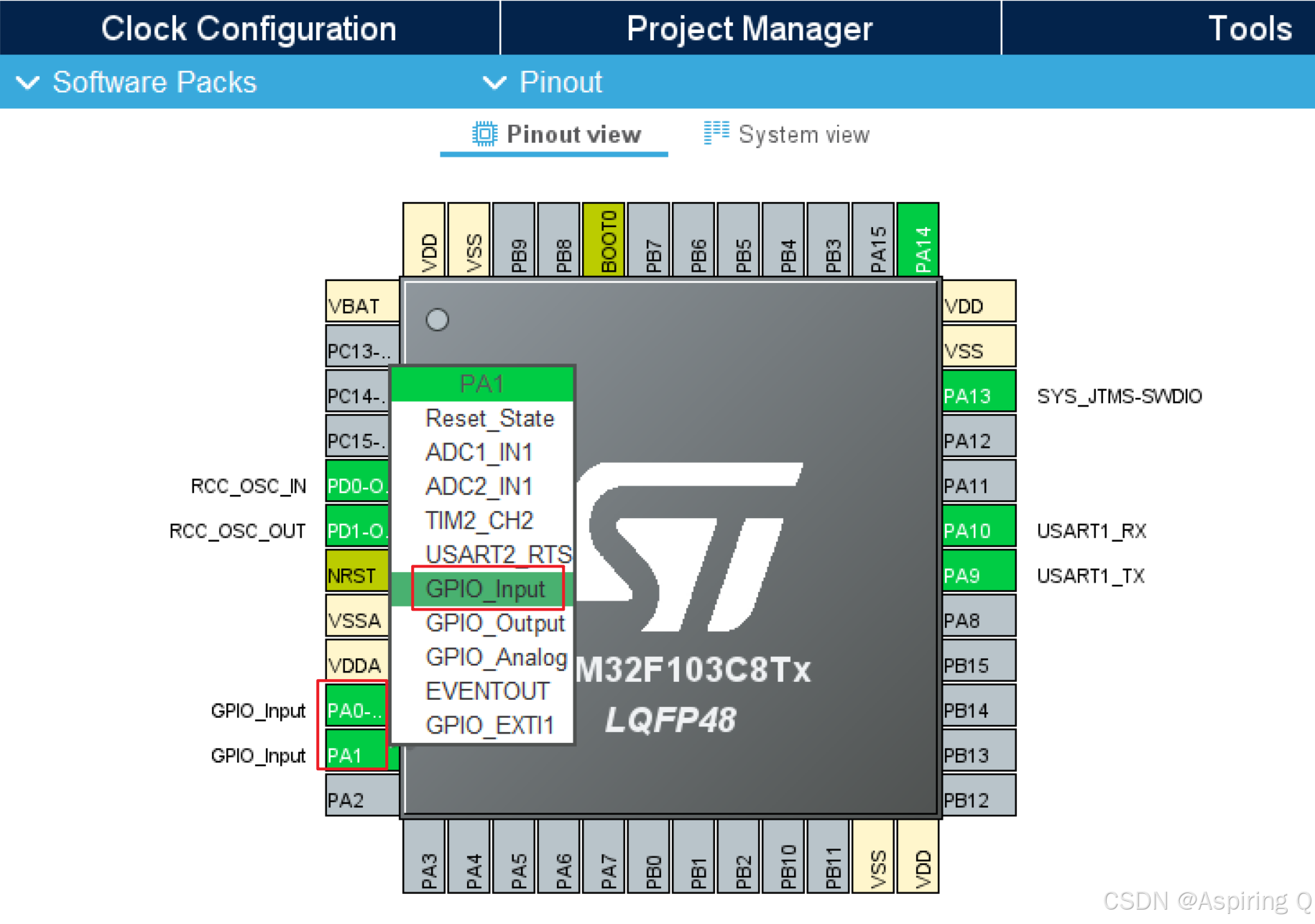The image size is (1315, 924).
Task: Click the PB11 pin at bottom
Action: (x=828, y=856)
